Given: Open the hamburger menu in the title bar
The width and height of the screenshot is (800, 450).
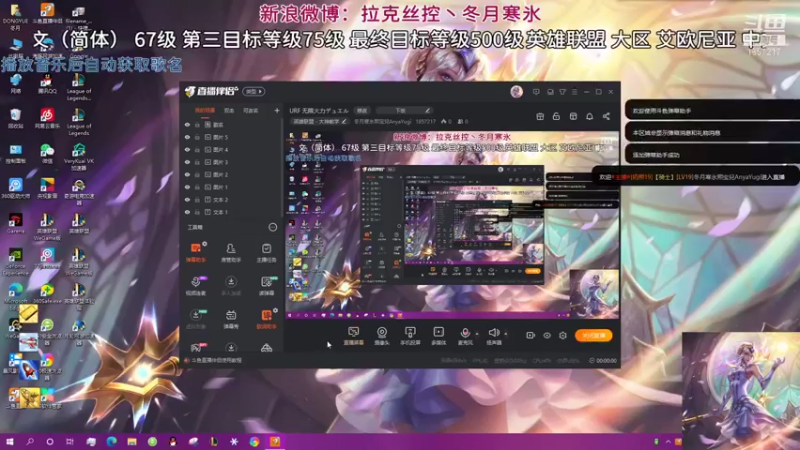Looking at the screenshot, I should pyautogui.click(x=574, y=92).
